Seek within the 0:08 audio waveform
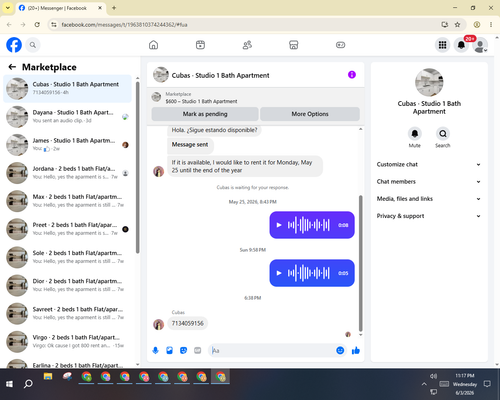 309,225
